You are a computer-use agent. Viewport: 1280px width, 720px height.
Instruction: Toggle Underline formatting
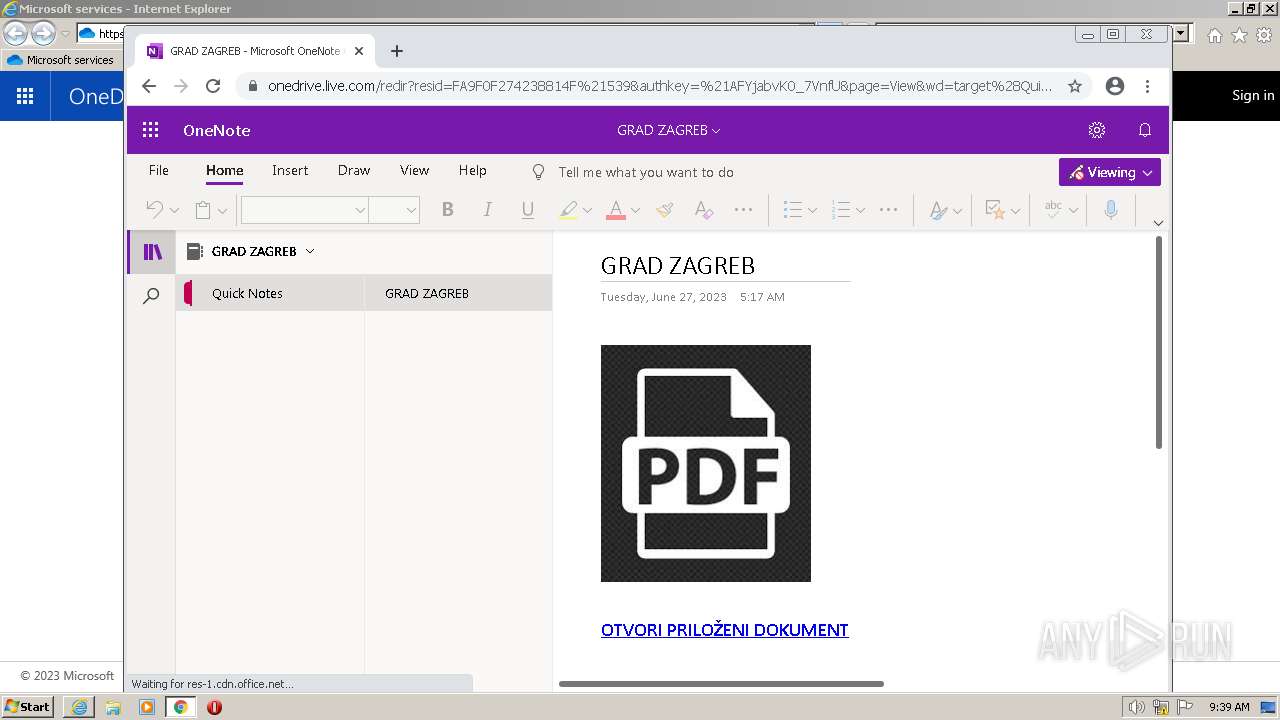click(527, 209)
